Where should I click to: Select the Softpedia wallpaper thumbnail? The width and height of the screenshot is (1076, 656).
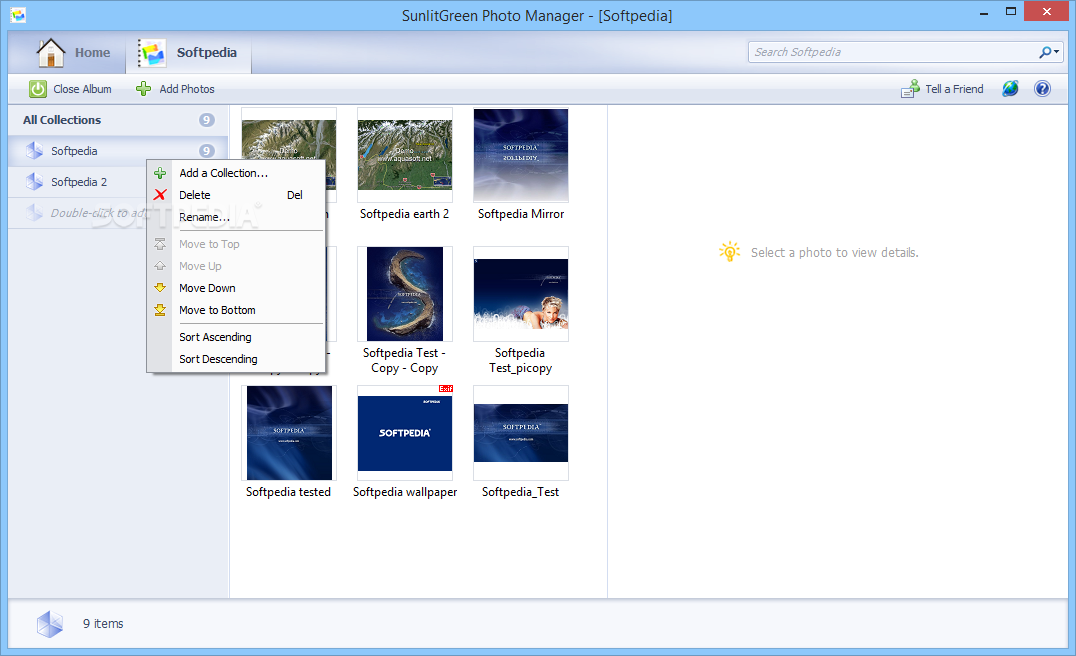[405, 433]
